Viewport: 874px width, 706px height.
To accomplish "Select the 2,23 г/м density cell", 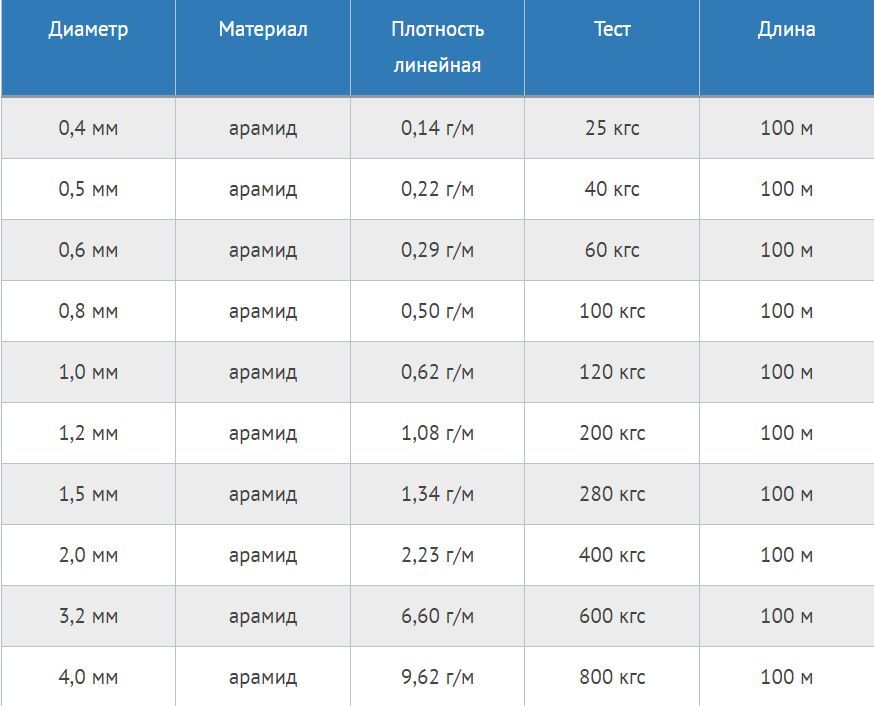I will [x=437, y=555].
